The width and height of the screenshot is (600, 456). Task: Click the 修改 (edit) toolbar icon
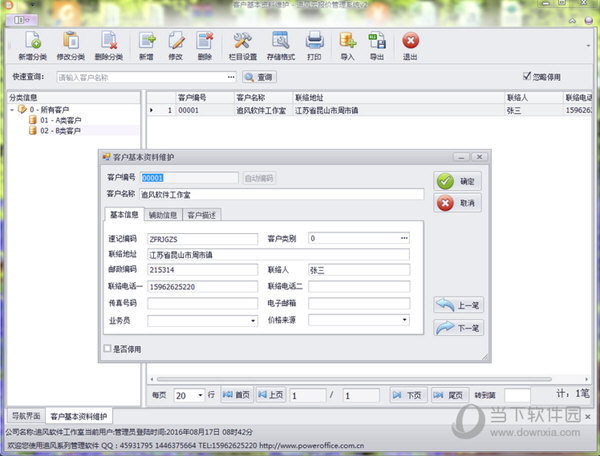(176, 46)
